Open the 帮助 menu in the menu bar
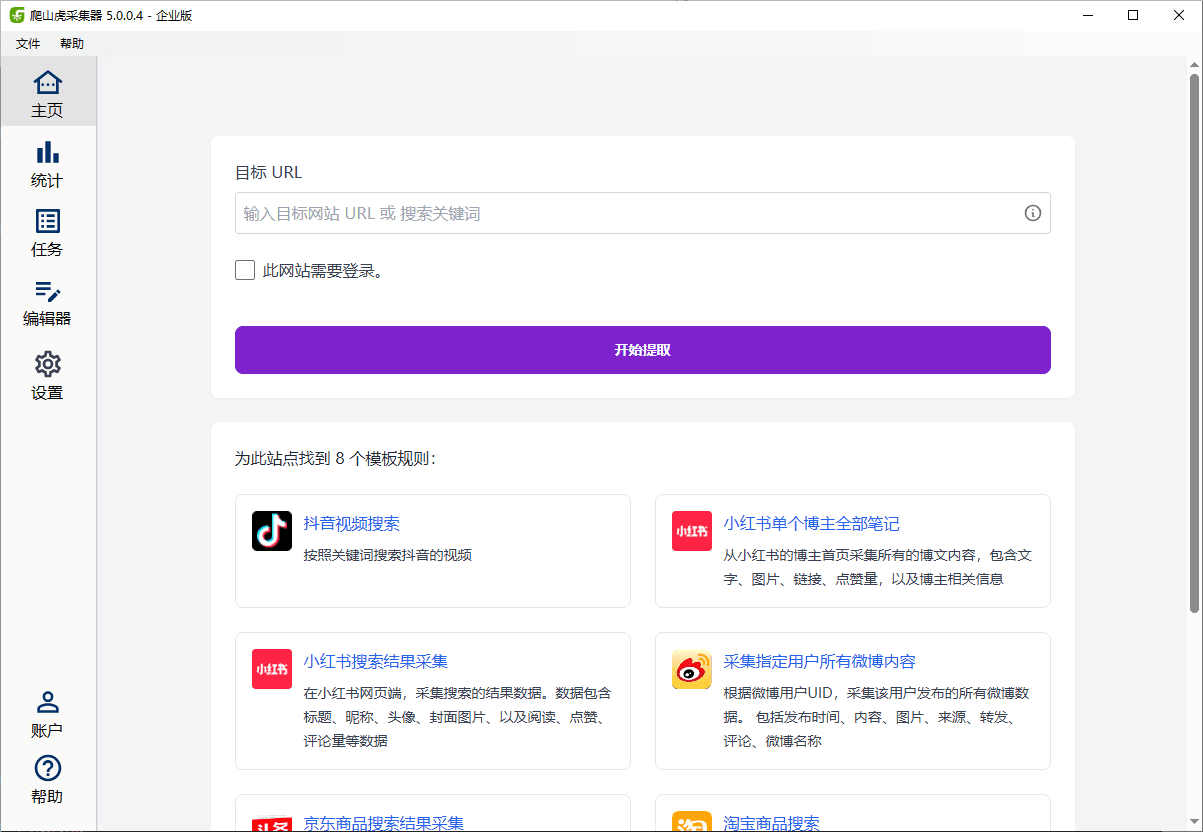The width and height of the screenshot is (1203, 832). (72, 44)
